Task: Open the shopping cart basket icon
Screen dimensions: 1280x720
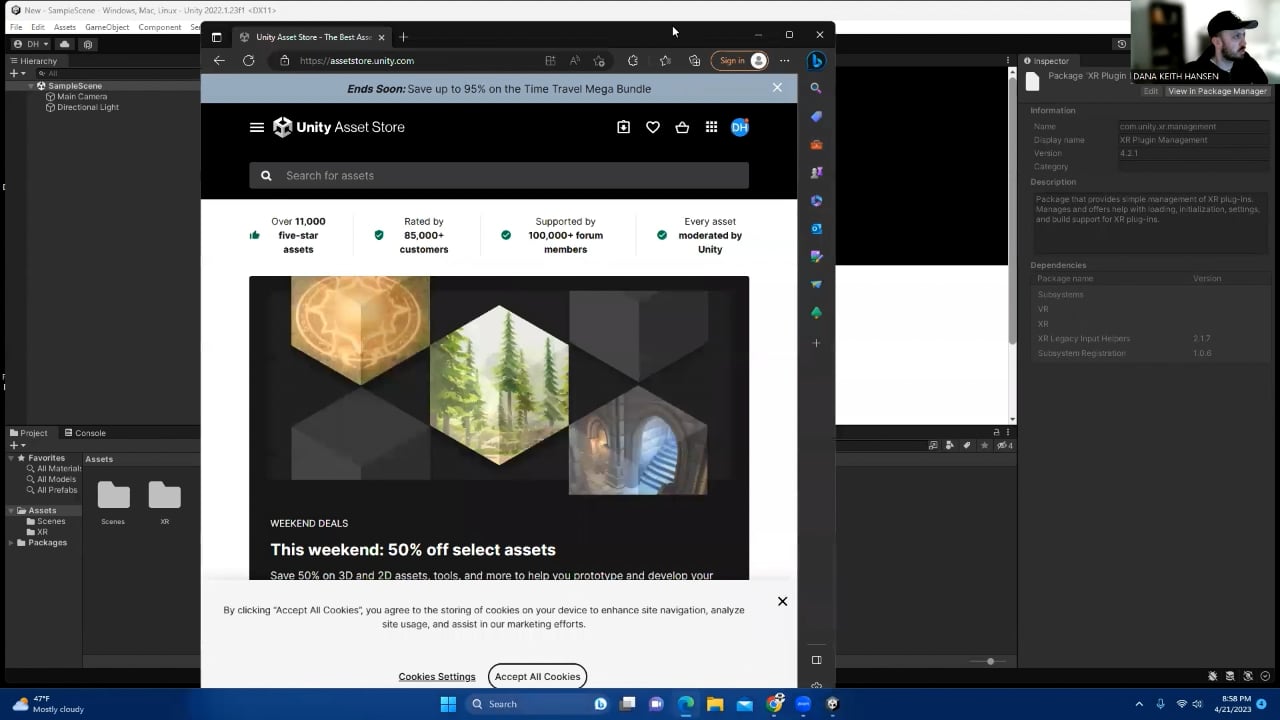Action: [x=682, y=127]
